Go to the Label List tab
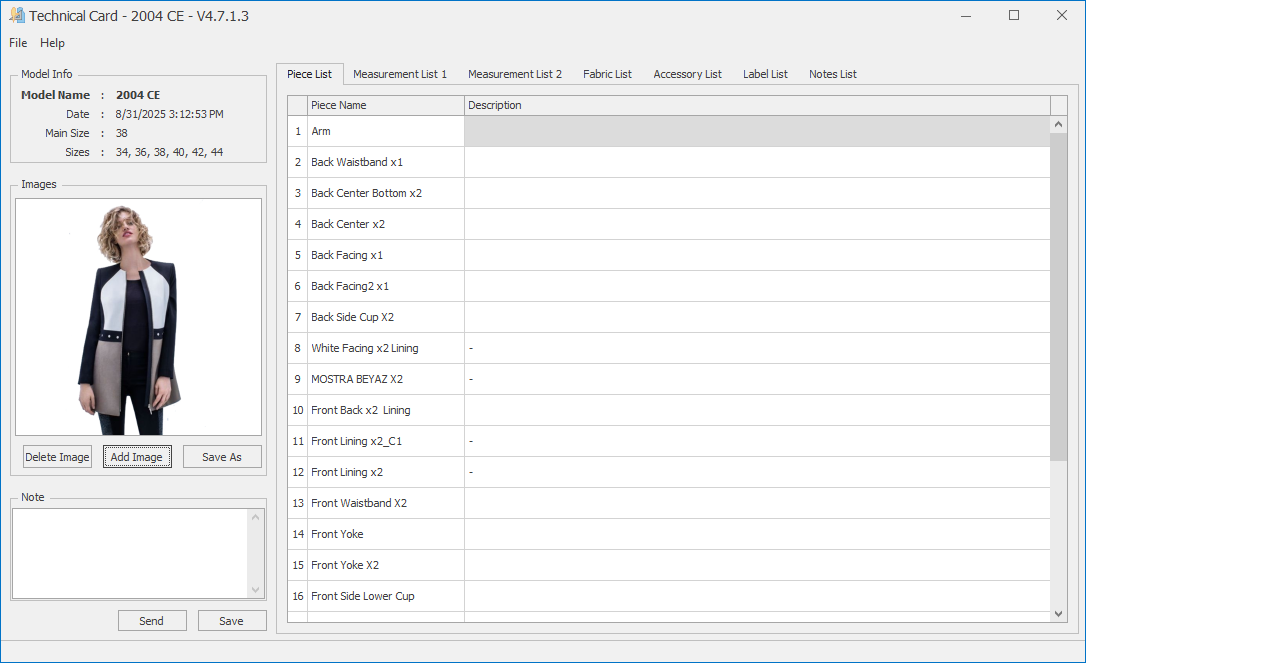This screenshot has height=663, width=1270. [765, 74]
